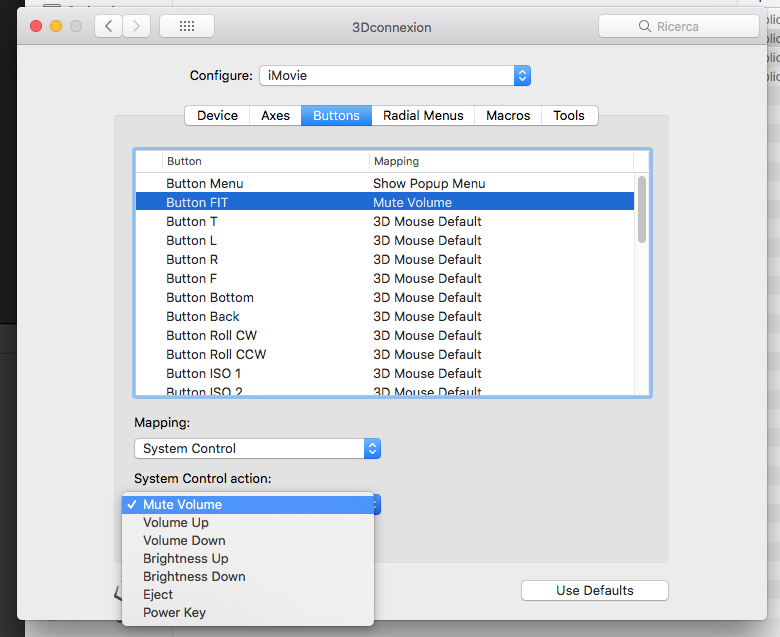780x637 pixels.
Task: Open the Radial Menus tab
Action: pyautogui.click(x=423, y=115)
